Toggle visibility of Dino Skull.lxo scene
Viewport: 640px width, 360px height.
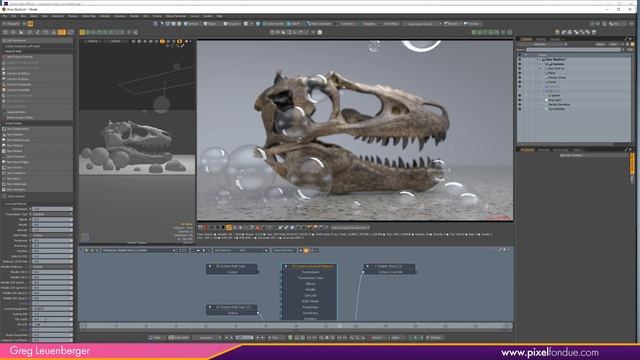520,59
